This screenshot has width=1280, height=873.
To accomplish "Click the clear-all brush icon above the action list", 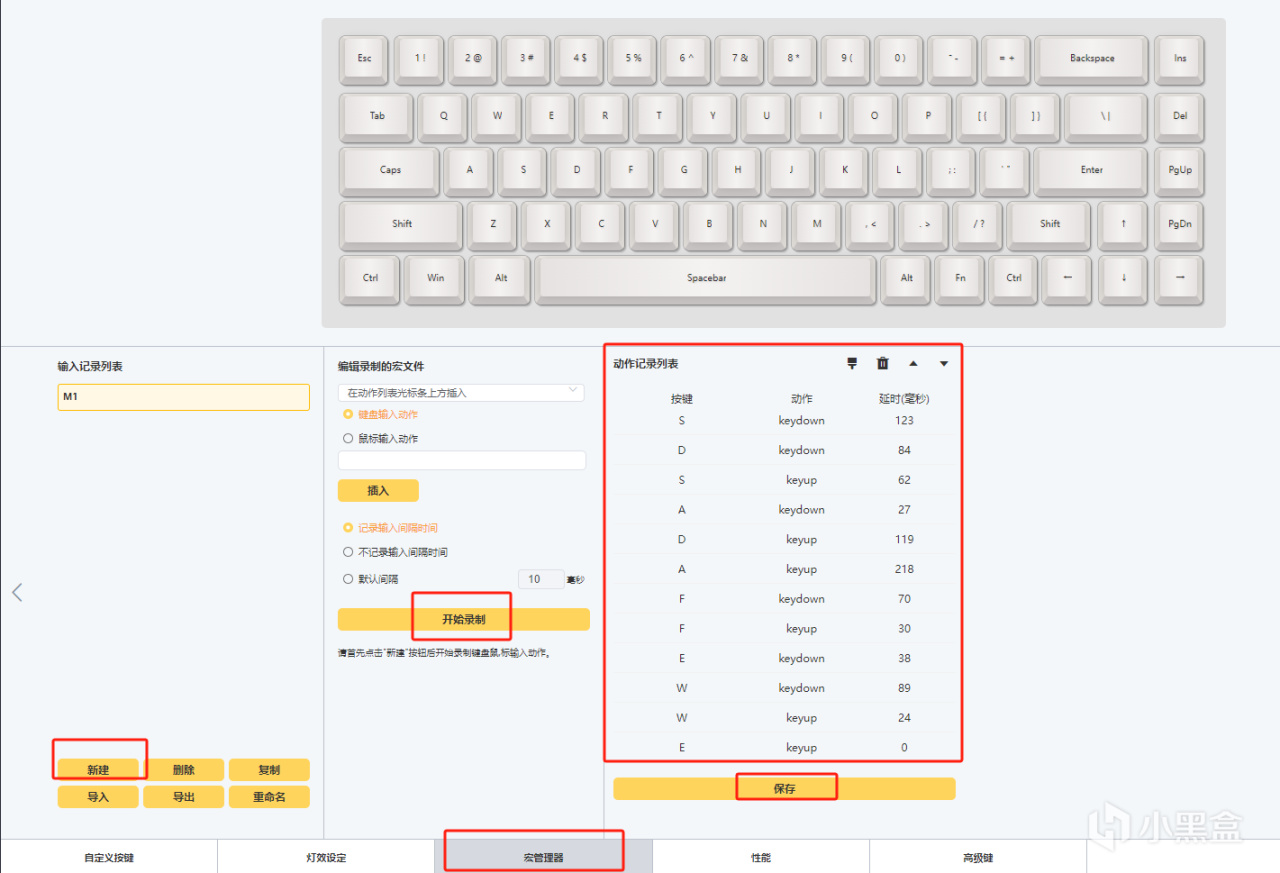I will click(x=852, y=364).
